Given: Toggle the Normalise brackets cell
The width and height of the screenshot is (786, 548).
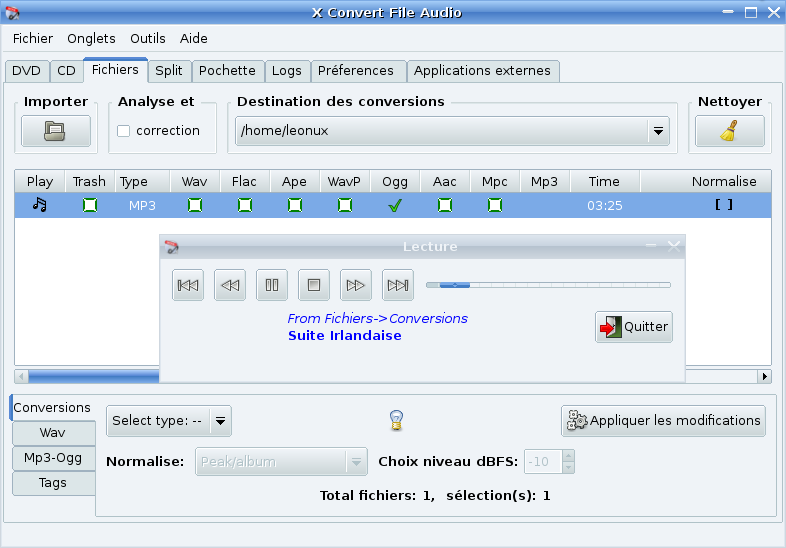Looking at the screenshot, I should point(724,205).
